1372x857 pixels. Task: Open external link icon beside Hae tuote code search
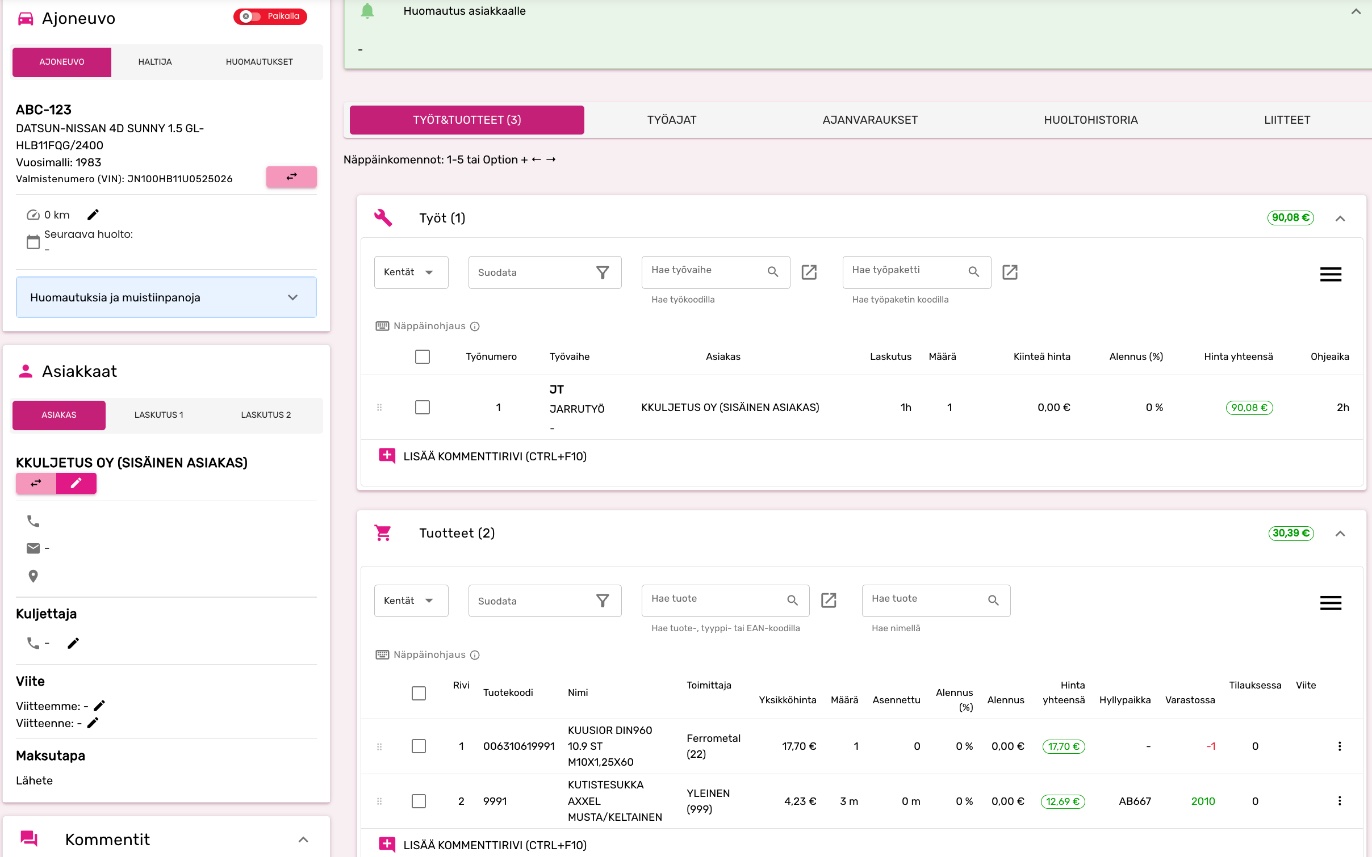(828, 600)
